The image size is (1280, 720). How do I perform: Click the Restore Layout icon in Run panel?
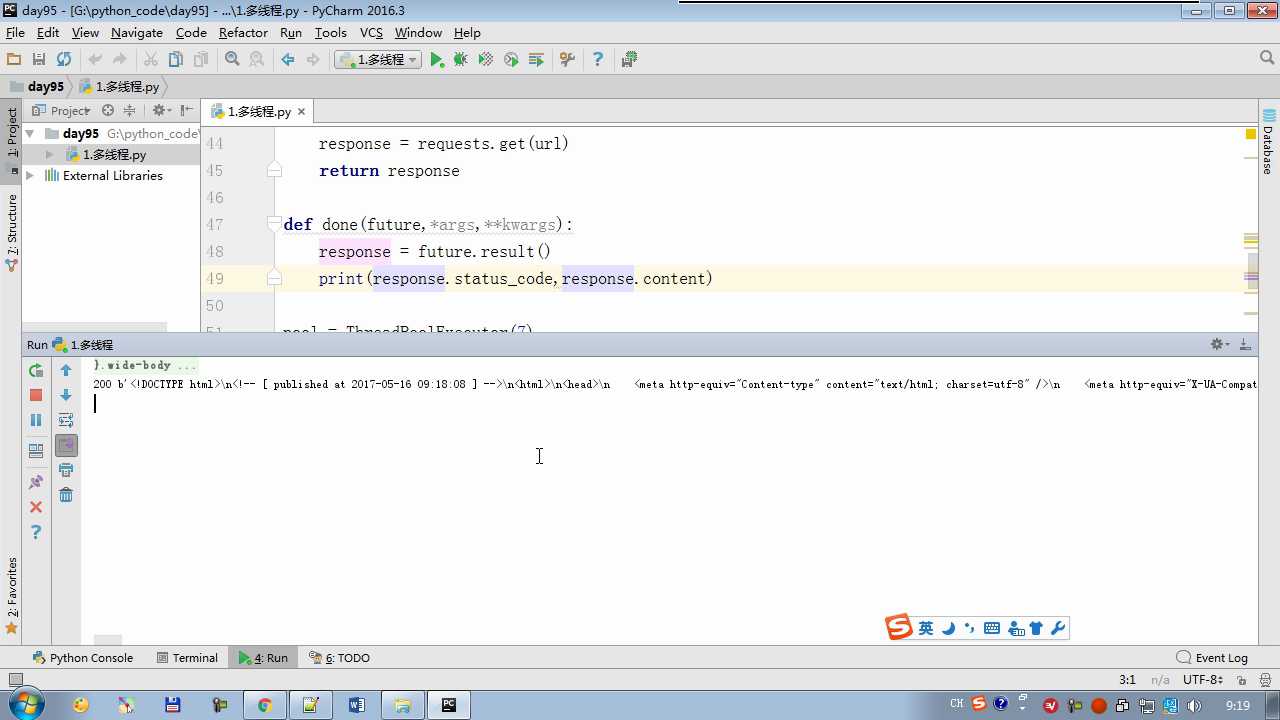point(36,451)
